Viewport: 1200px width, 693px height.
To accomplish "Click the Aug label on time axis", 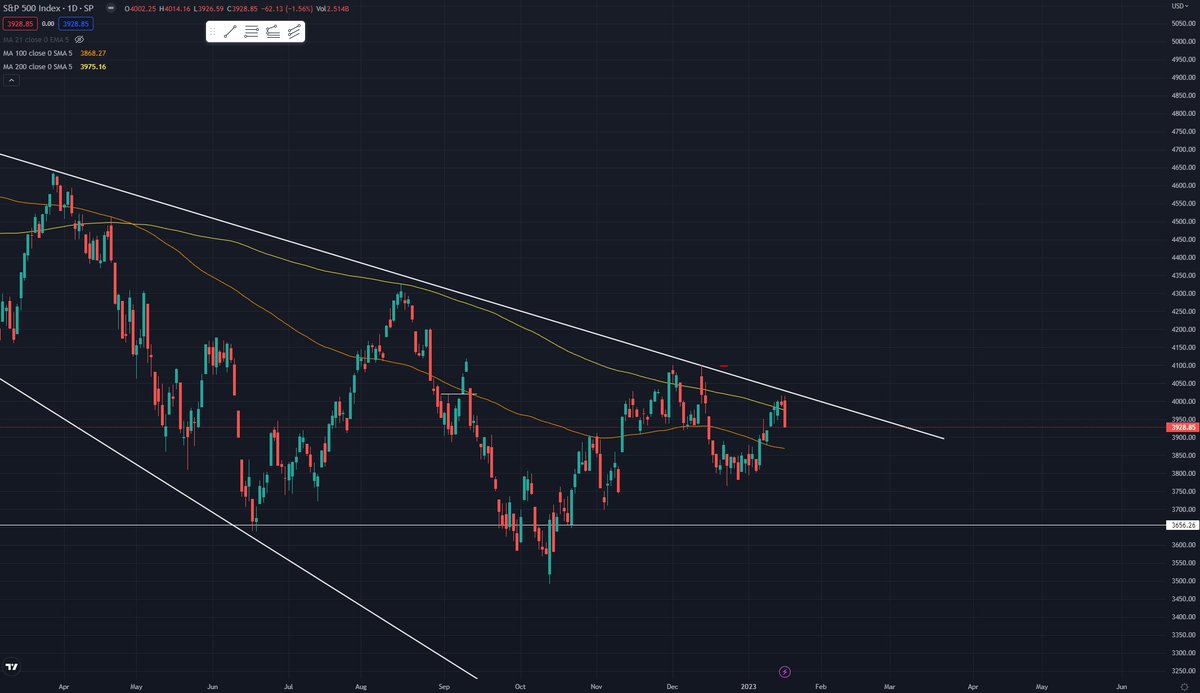I will coord(362,687).
